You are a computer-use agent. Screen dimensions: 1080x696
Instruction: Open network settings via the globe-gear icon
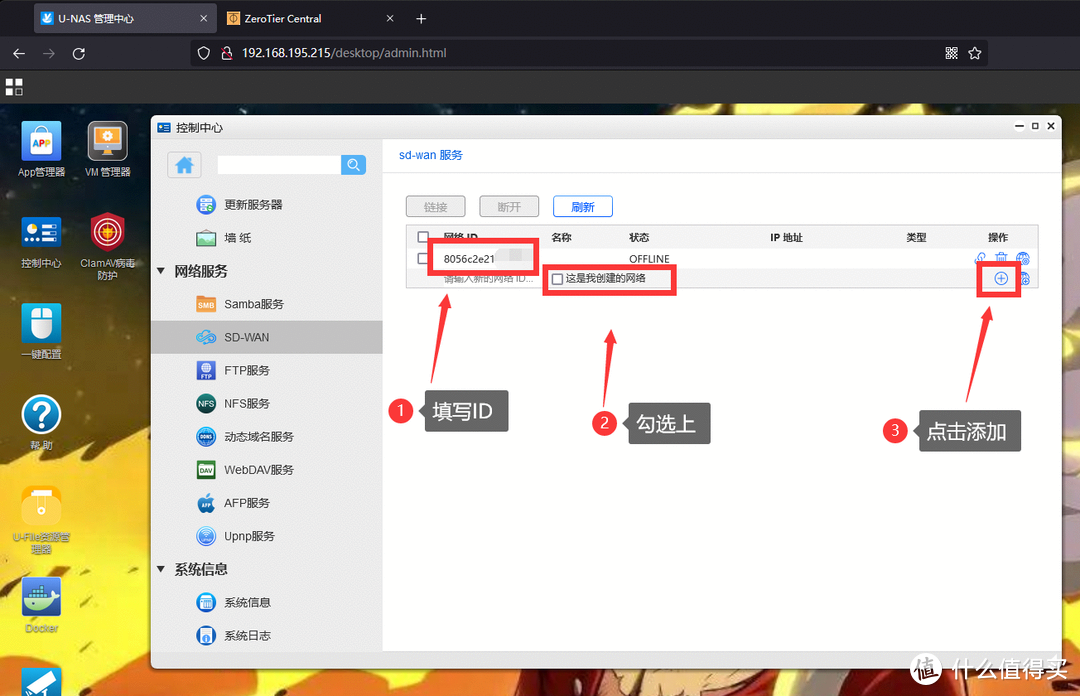(x=1023, y=258)
